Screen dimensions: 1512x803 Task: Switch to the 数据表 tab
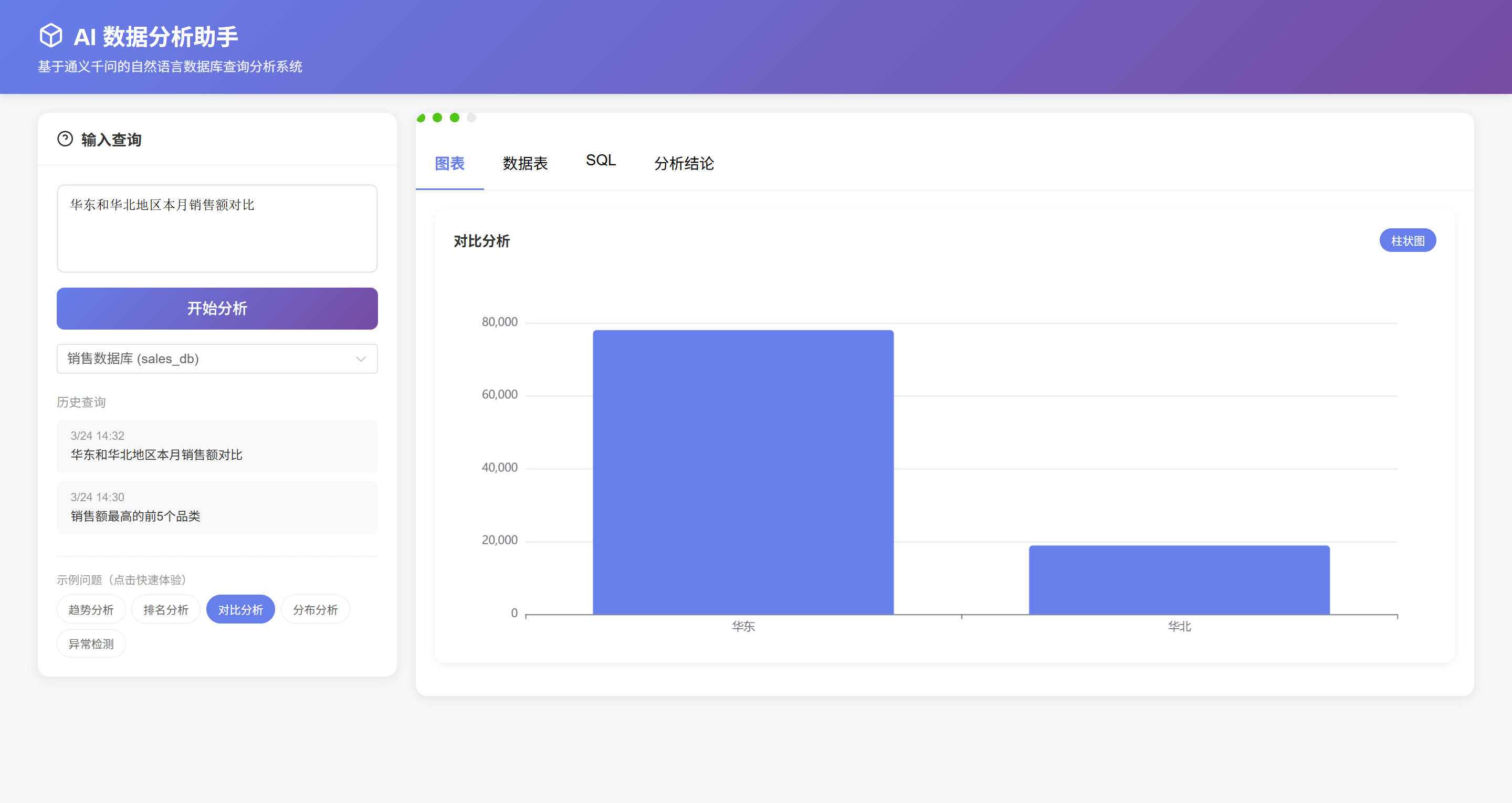coord(525,163)
